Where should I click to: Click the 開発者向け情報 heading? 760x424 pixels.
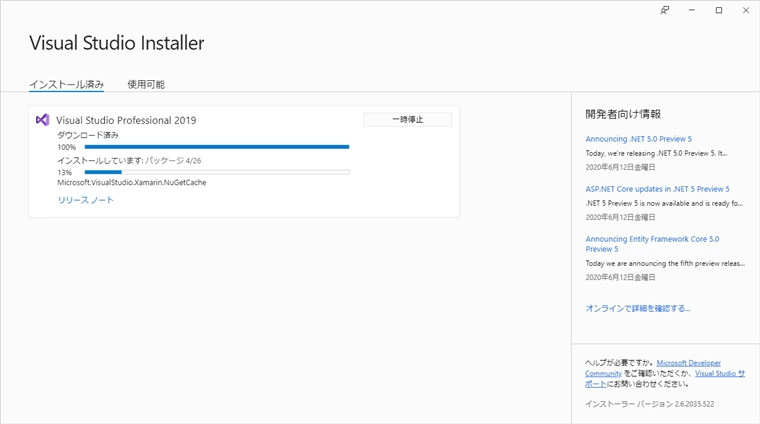[x=623, y=114]
